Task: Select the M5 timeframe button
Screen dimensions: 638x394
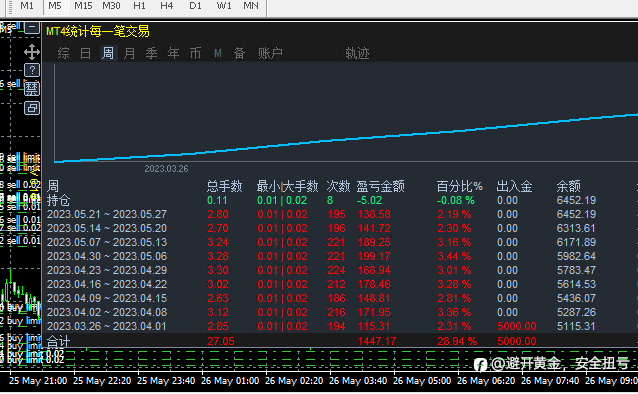Action: point(55,6)
